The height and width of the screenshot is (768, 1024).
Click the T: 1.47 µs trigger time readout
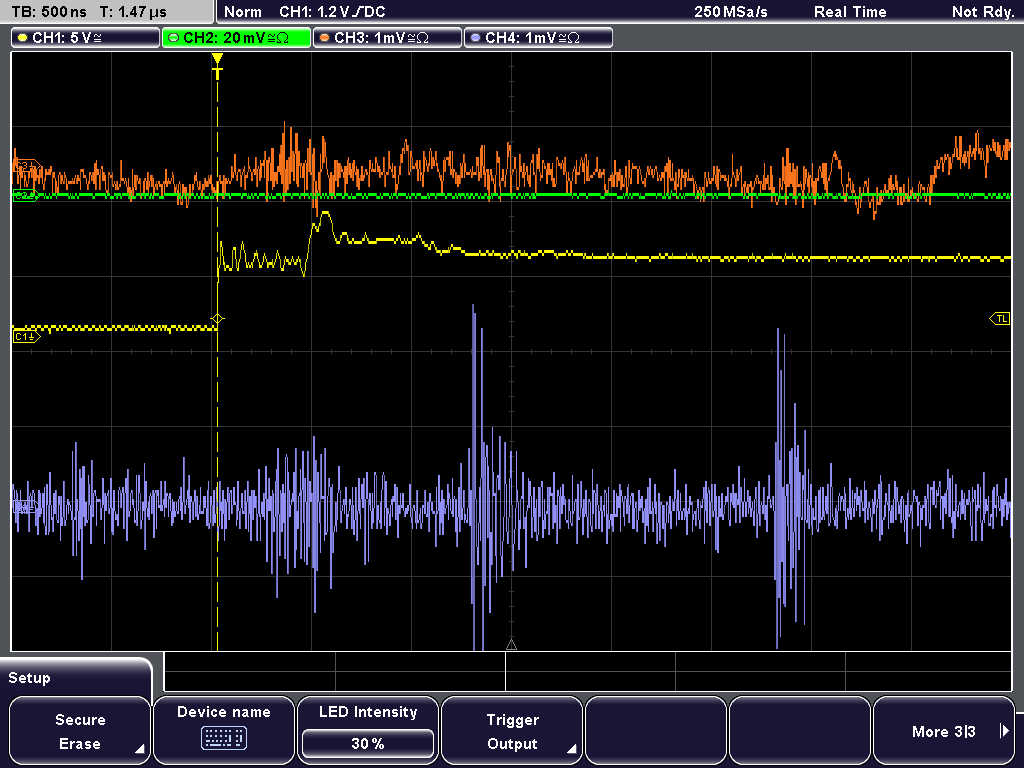coord(133,12)
